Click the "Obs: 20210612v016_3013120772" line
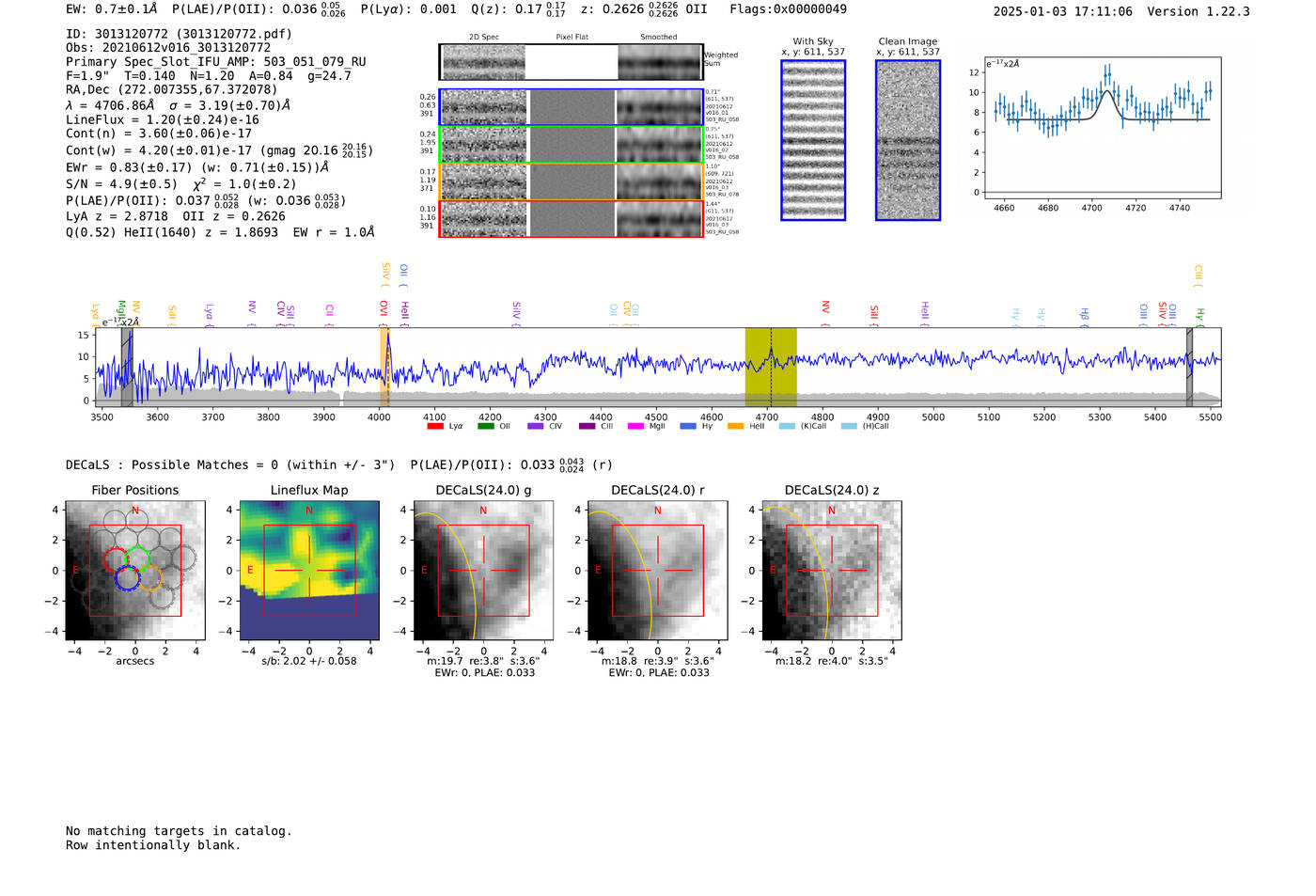The image size is (1316, 896). point(168,48)
